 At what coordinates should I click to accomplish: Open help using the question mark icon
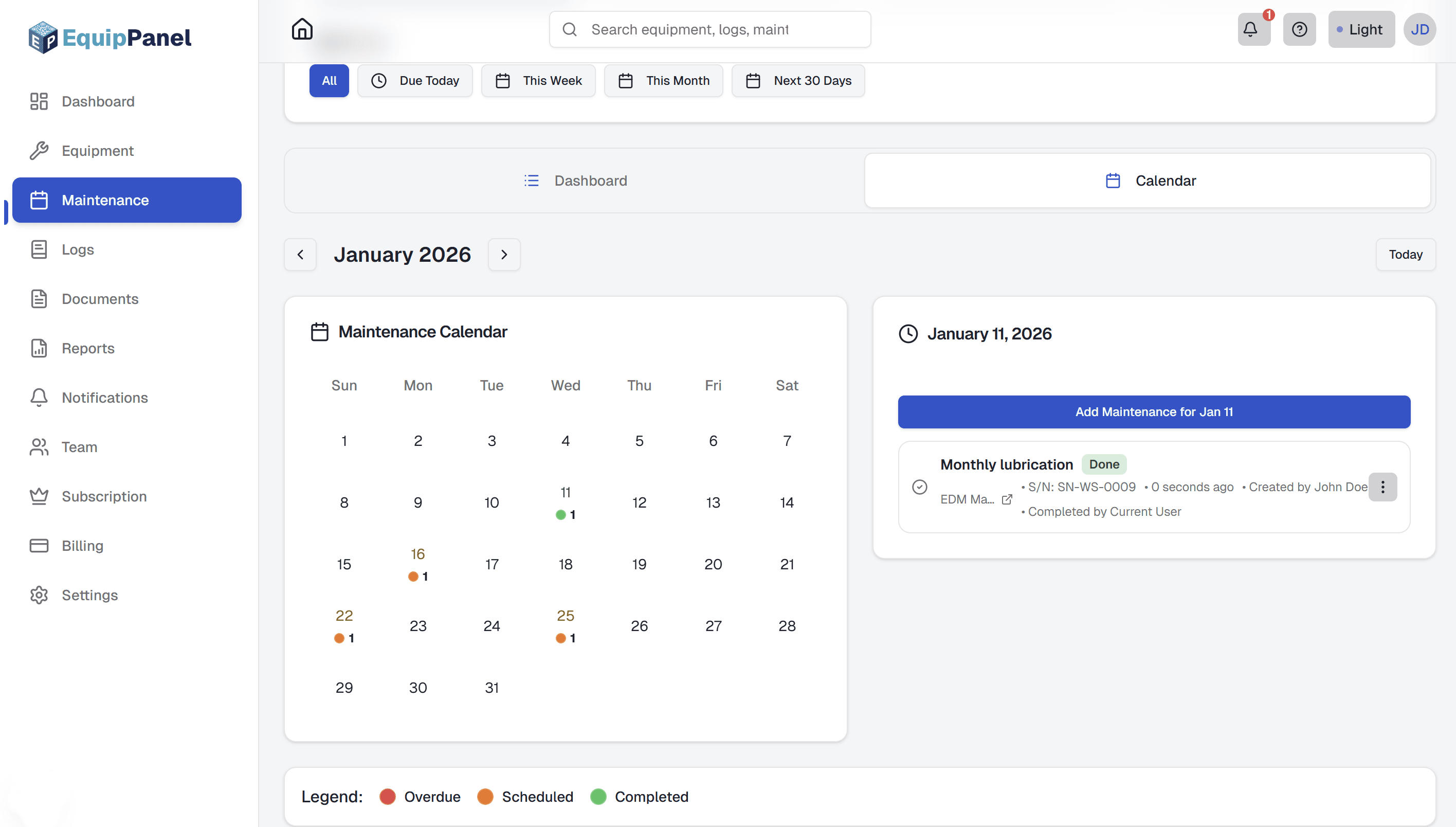pos(1299,29)
